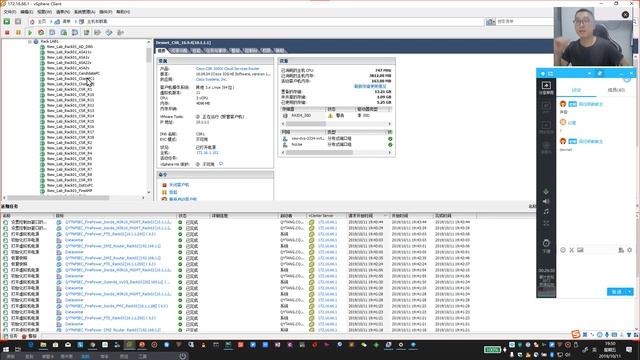640x360 pixels.
Task: Select New_Lab_Rack01_CSR_R18 in inventory tree
Action: tap(70, 138)
